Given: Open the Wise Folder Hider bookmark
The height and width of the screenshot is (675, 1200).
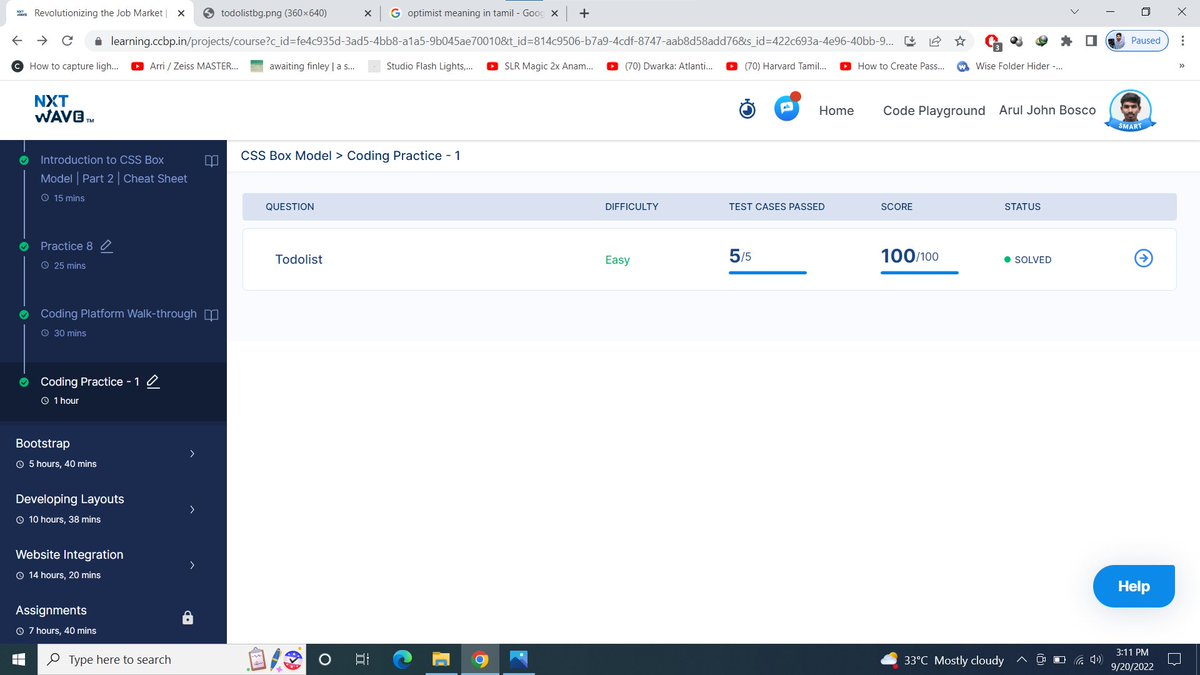Looking at the screenshot, I should pos(1009,67).
